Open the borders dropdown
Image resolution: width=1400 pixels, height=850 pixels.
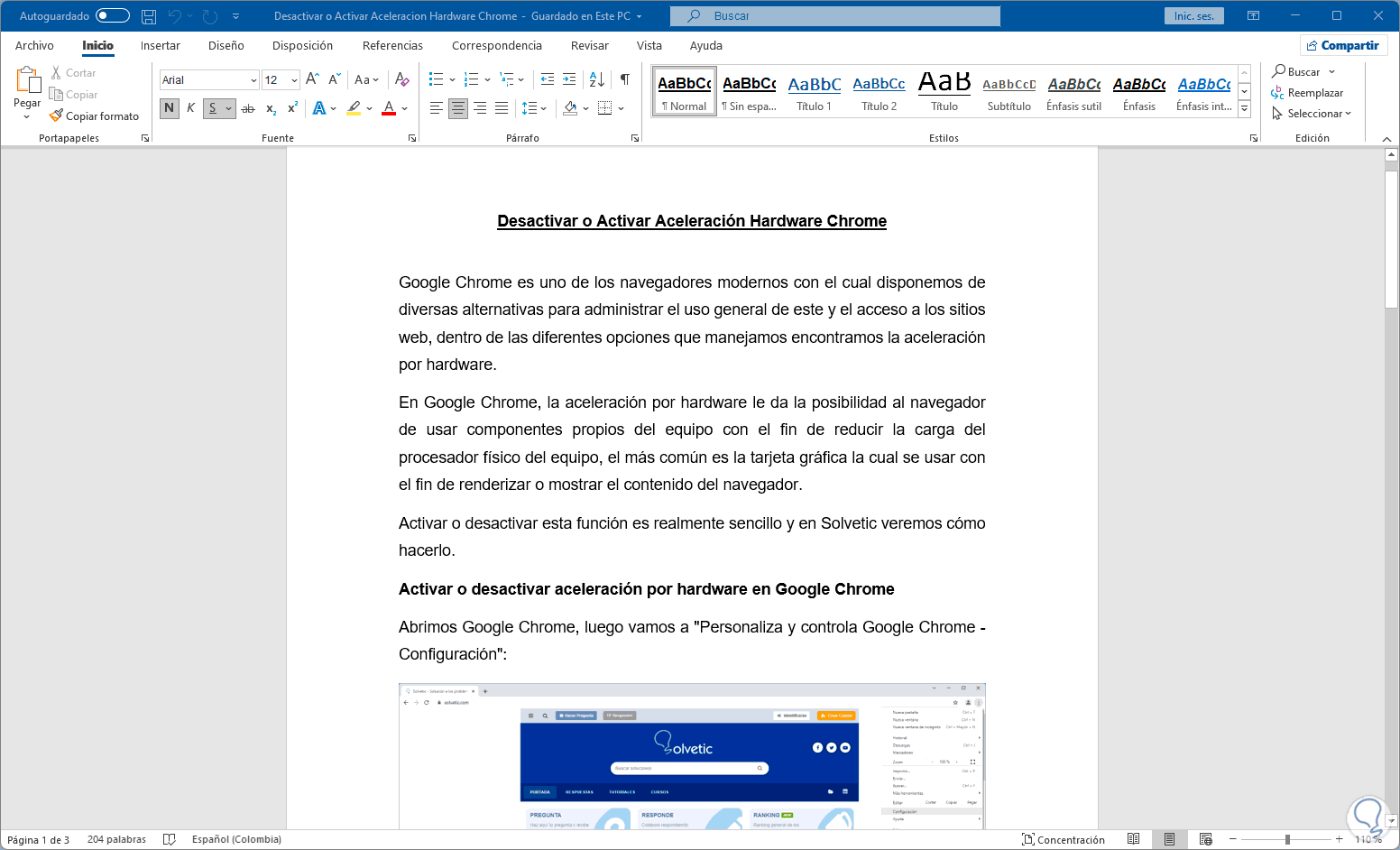pos(622,108)
